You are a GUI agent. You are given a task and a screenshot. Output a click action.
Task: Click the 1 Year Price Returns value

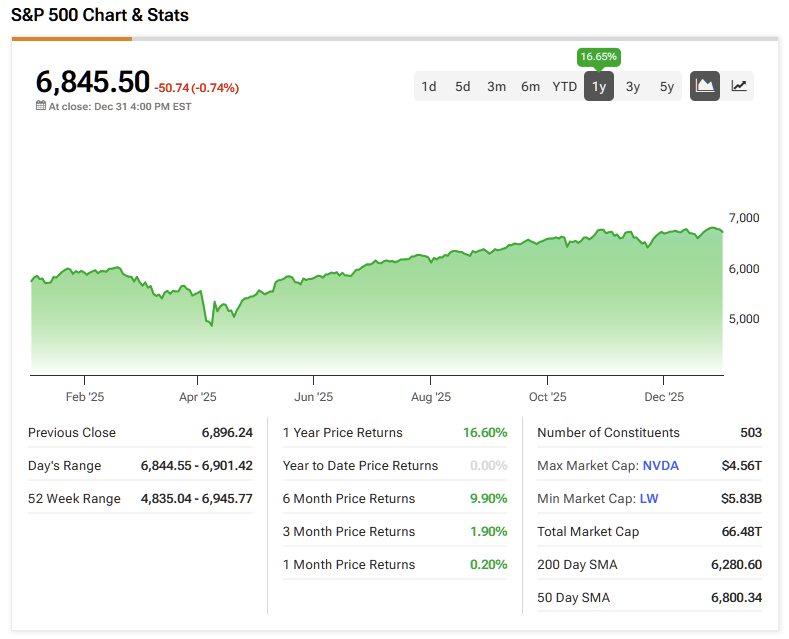(484, 433)
